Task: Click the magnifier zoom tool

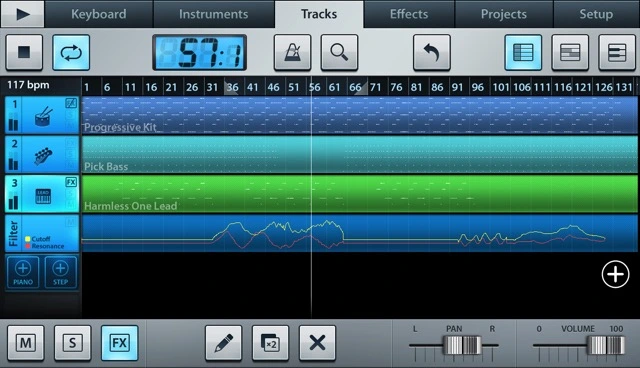Action: pyautogui.click(x=339, y=52)
